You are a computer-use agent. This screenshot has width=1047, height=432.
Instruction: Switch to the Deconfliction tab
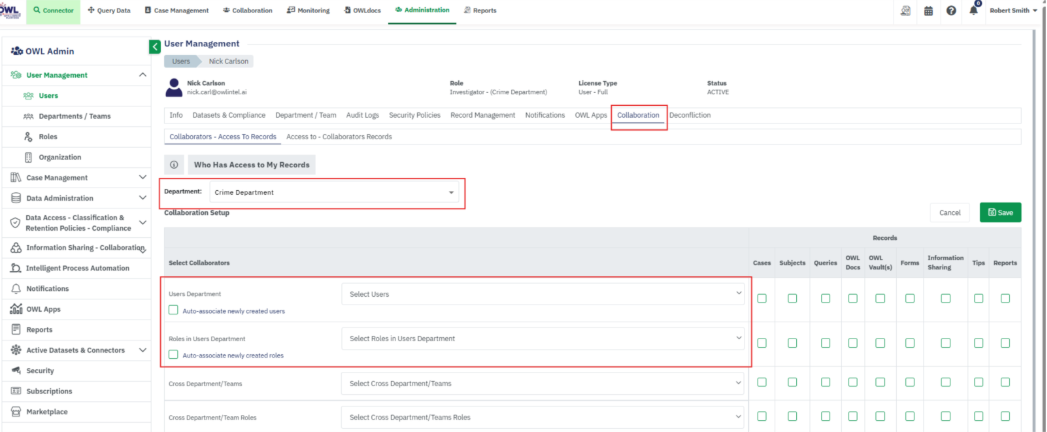[689, 115]
